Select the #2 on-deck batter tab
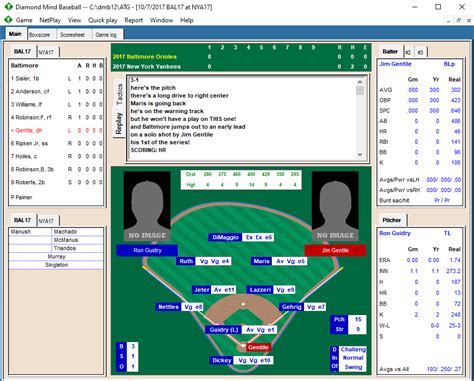This screenshot has height=381, width=474. click(408, 52)
